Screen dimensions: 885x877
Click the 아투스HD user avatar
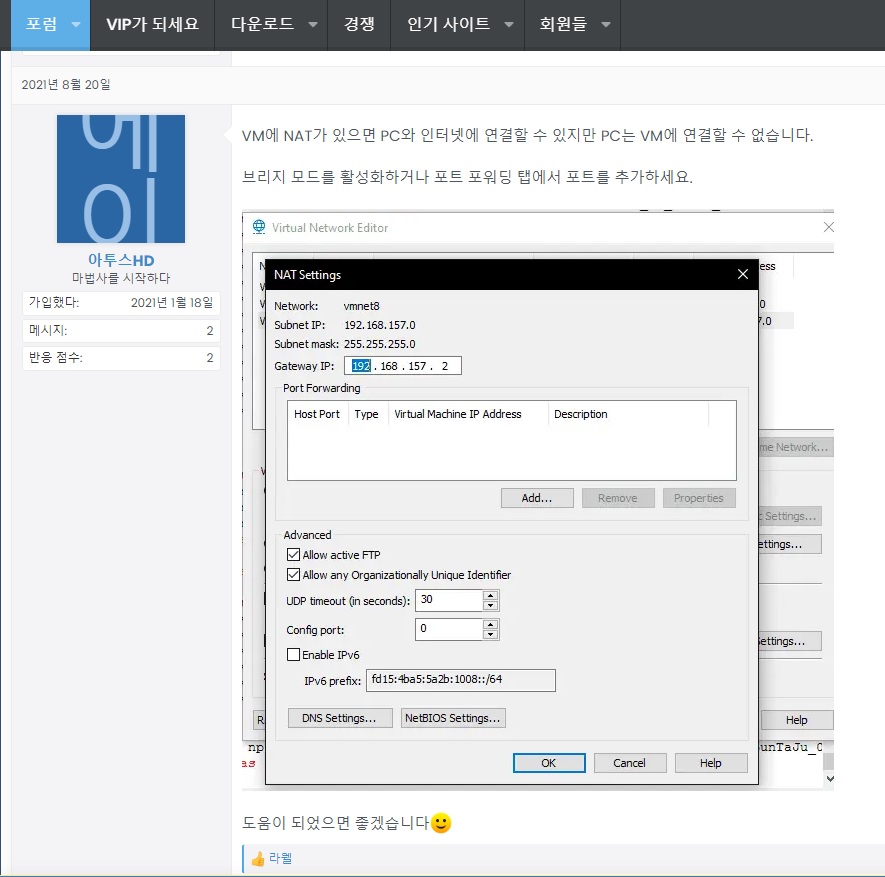point(121,179)
